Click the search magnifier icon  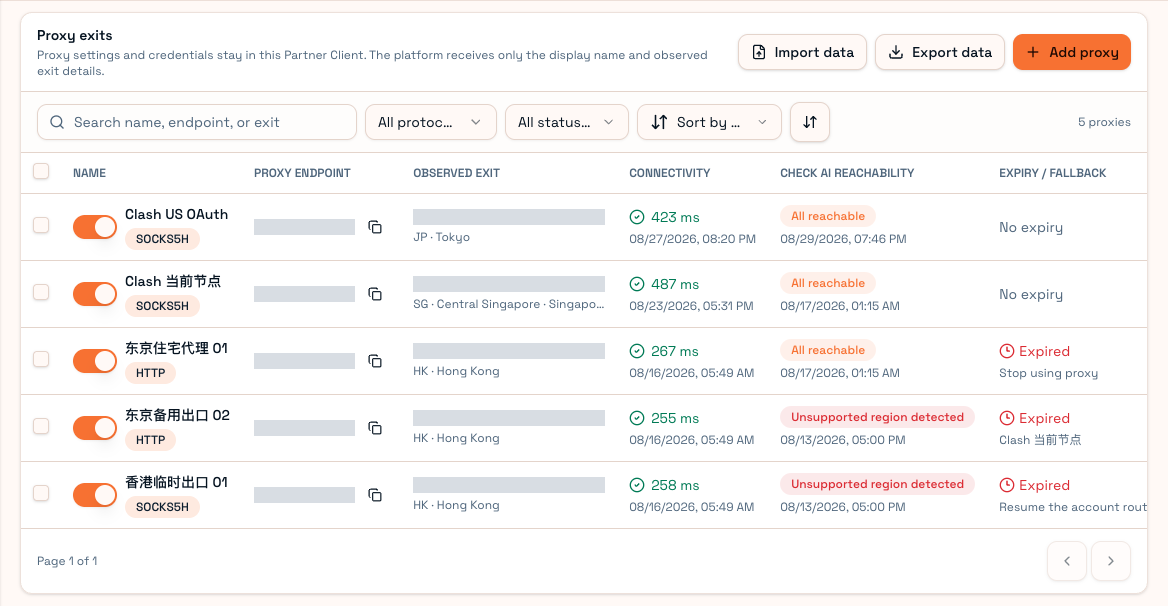coord(57,122)
